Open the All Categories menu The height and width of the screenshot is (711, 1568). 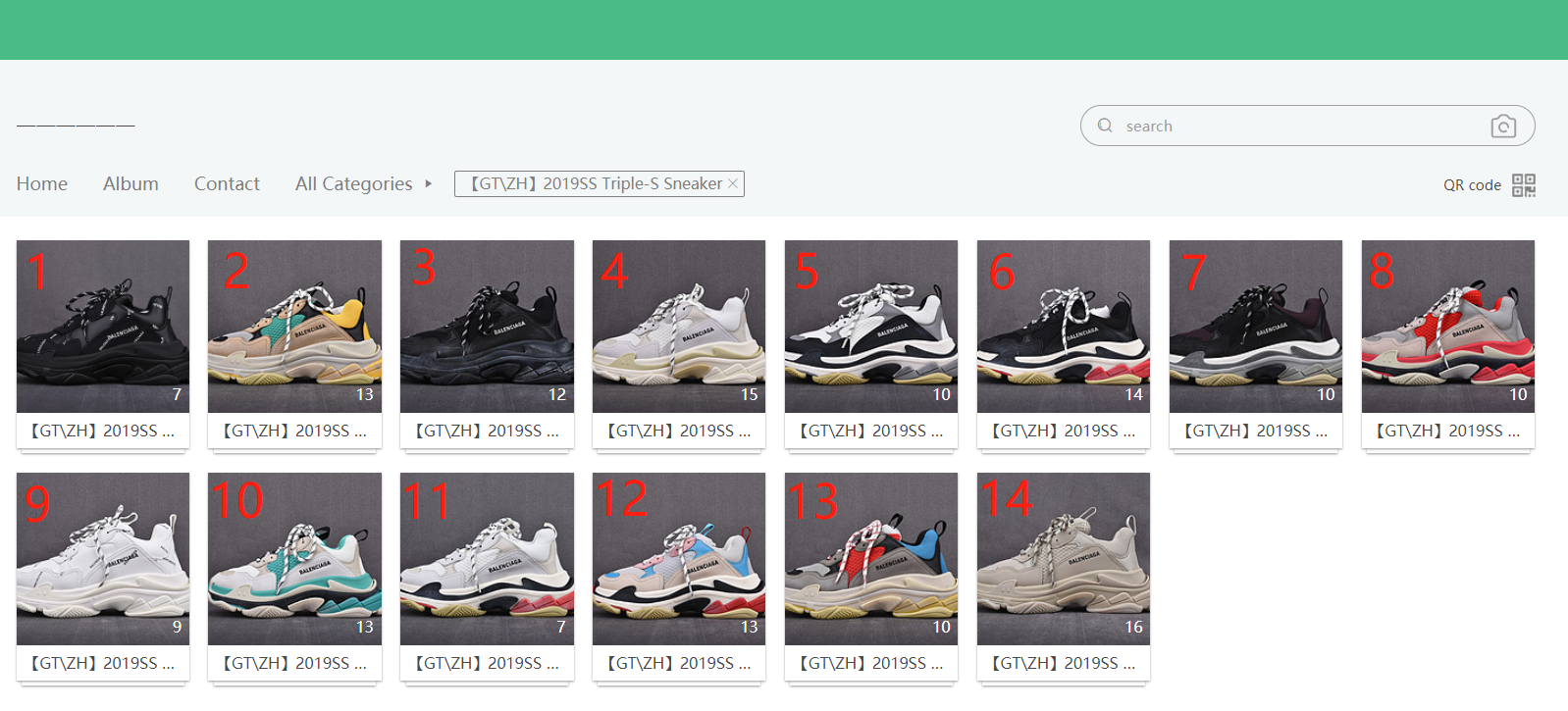point(354,183)
